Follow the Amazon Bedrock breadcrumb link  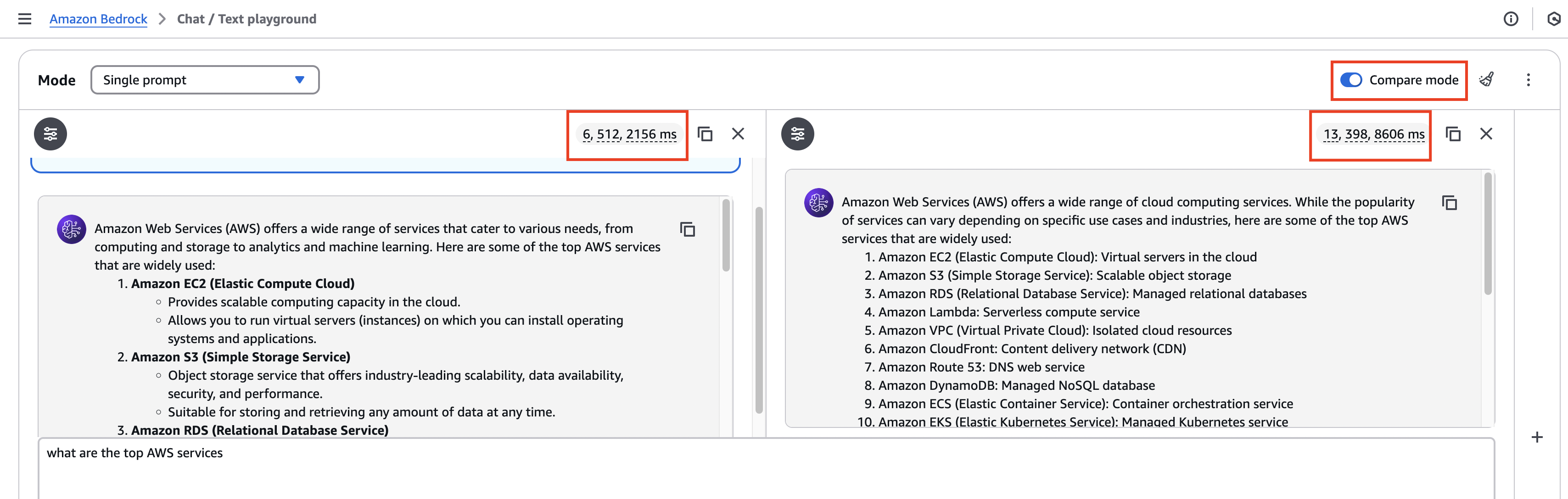(x=98, y=19)
